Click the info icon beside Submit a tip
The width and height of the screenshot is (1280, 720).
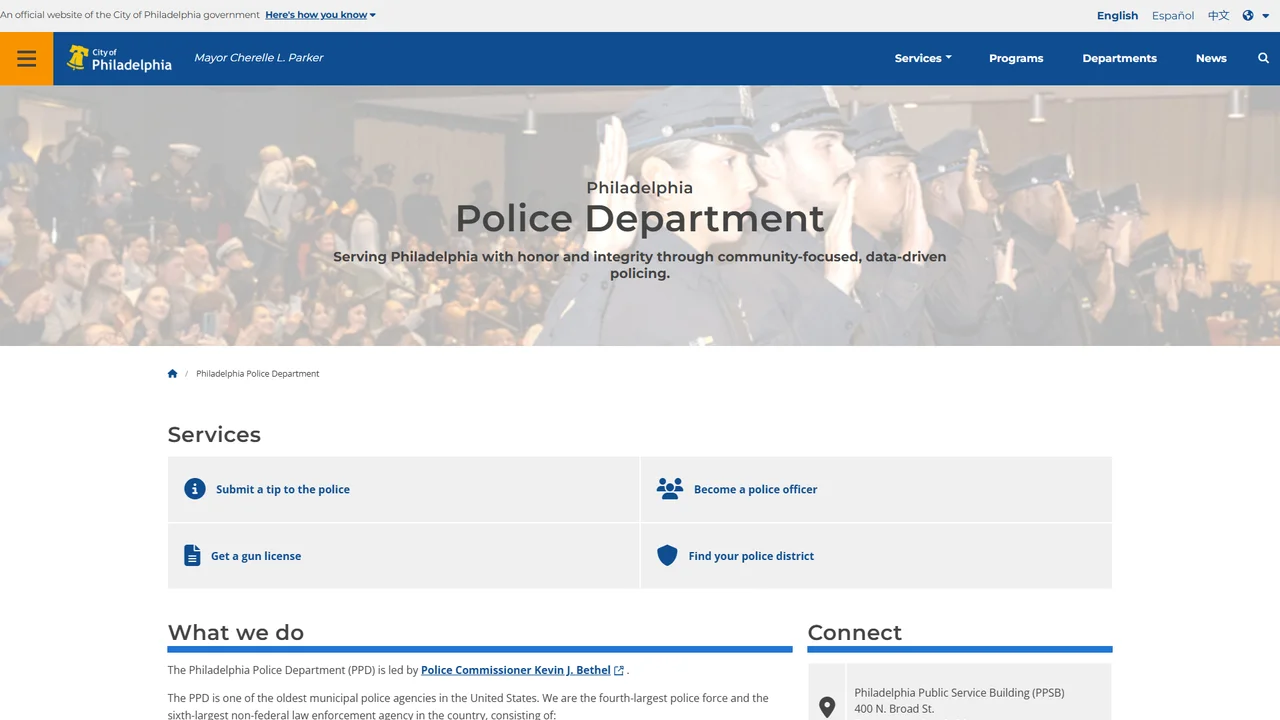[195, 489]
